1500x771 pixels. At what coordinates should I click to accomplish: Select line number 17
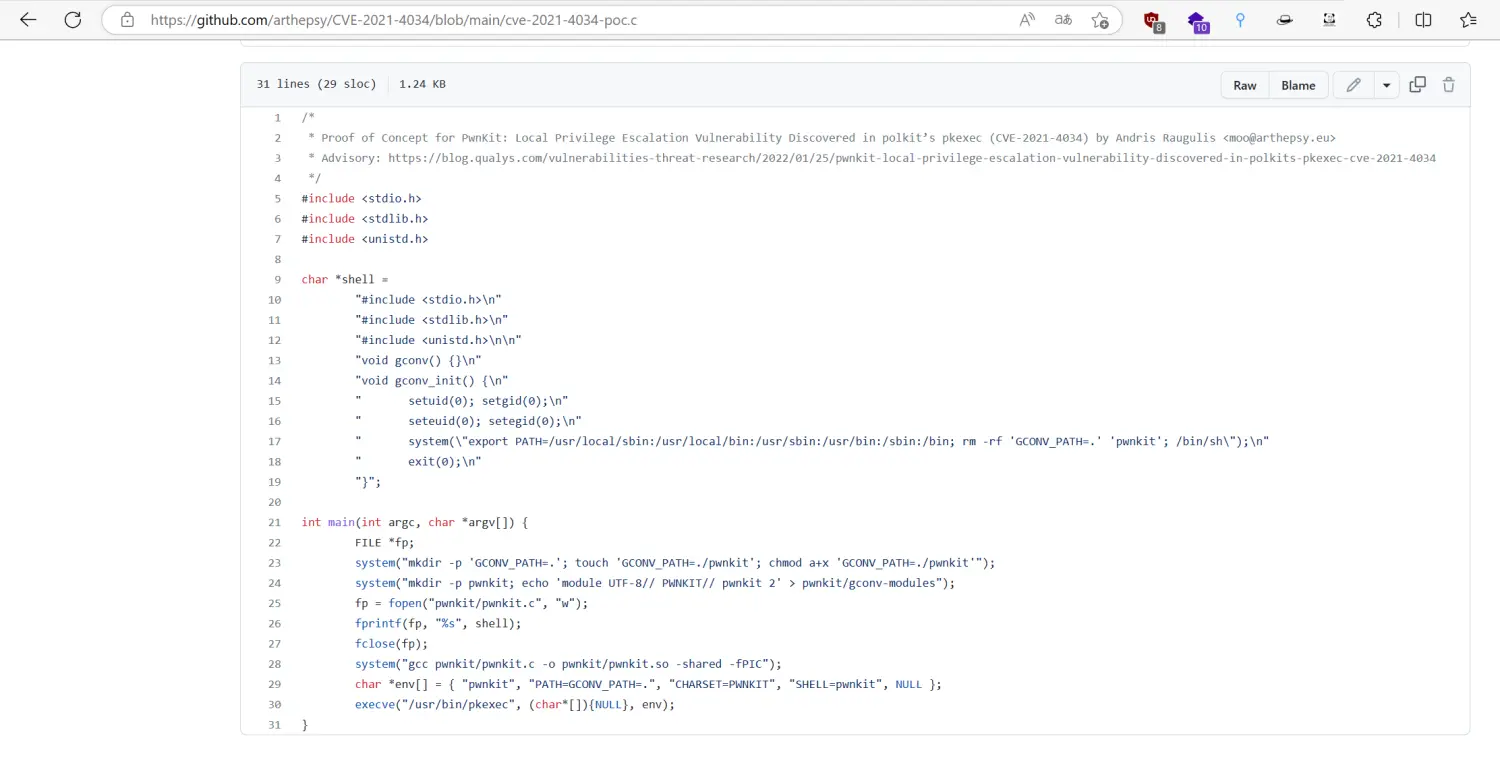point(275,441)
